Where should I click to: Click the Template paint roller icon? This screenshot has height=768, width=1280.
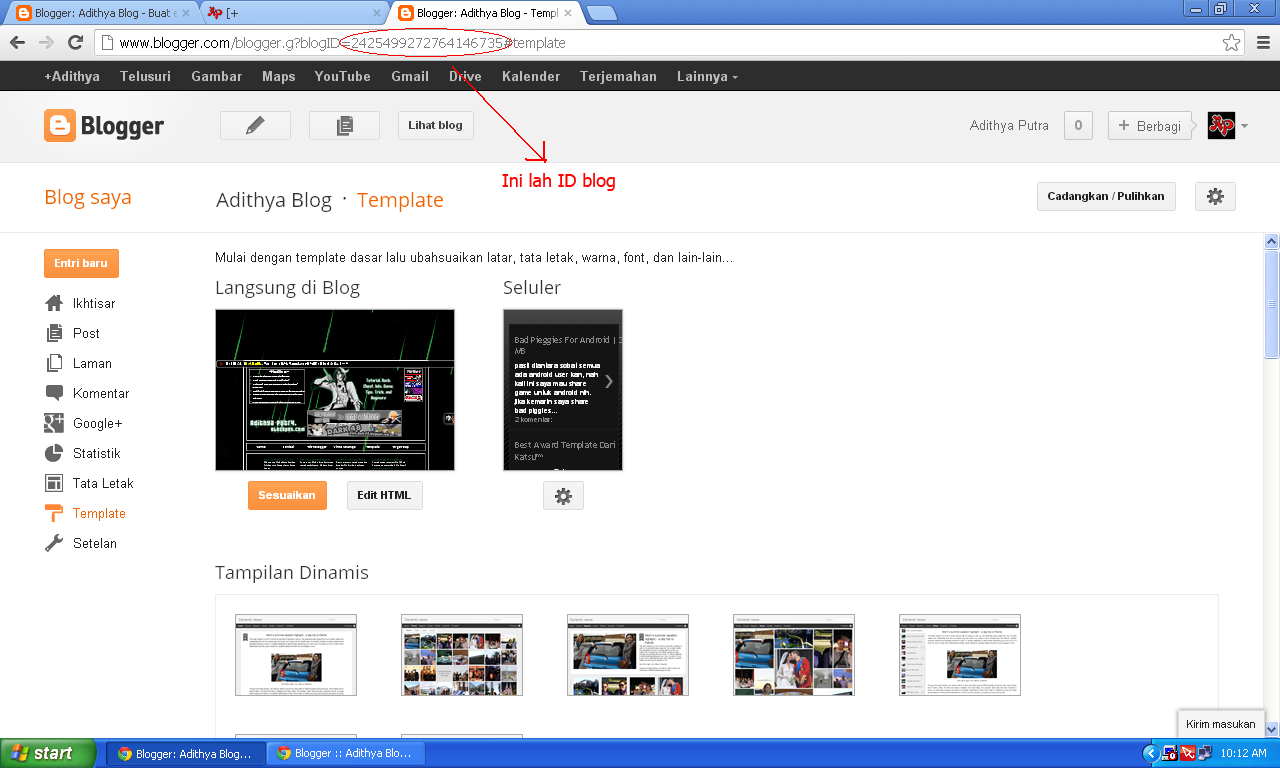54,513
